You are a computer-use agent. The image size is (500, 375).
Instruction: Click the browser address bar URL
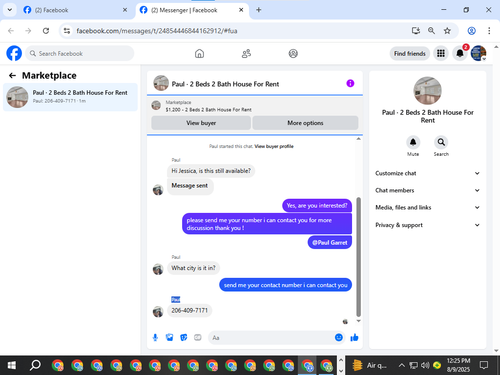157,31
